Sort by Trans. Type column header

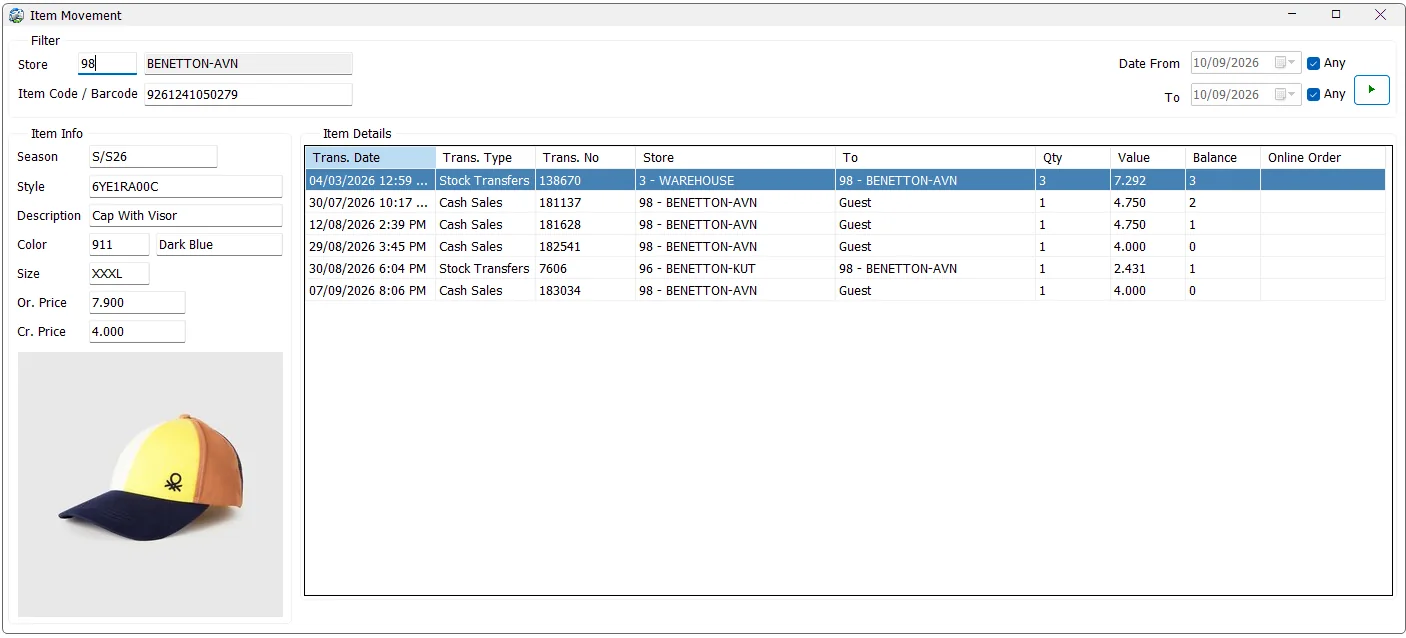[x=485, y=158]
